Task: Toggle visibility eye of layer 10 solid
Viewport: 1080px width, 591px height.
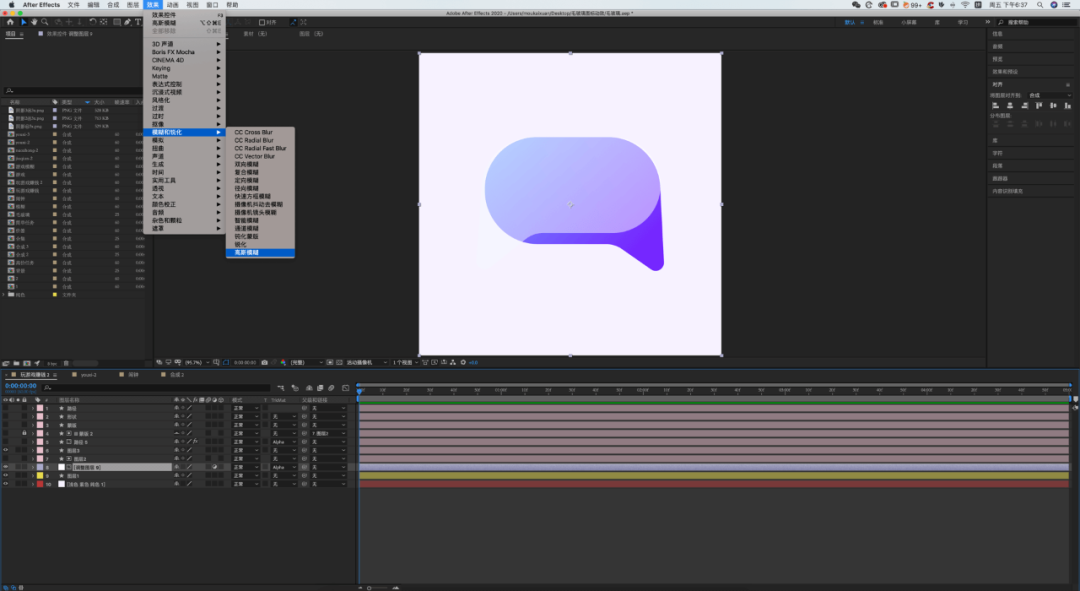Action: (6, 484)
